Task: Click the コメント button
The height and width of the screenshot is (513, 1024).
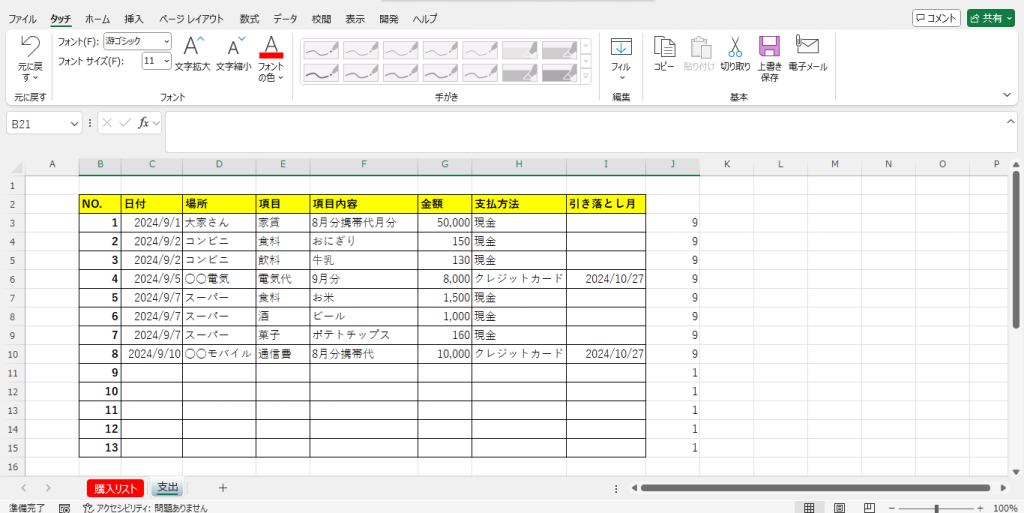Action: point(936,18)
